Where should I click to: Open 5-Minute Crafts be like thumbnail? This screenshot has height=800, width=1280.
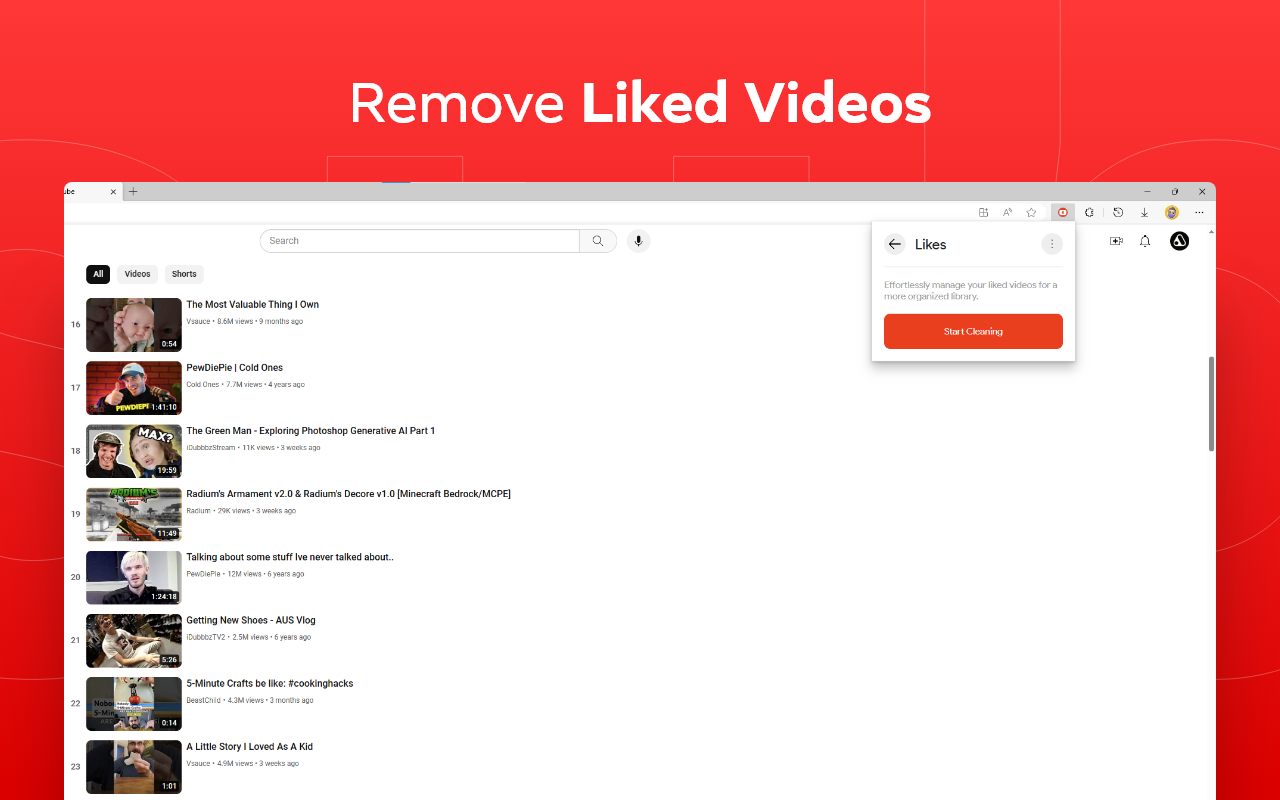point(134,704)
